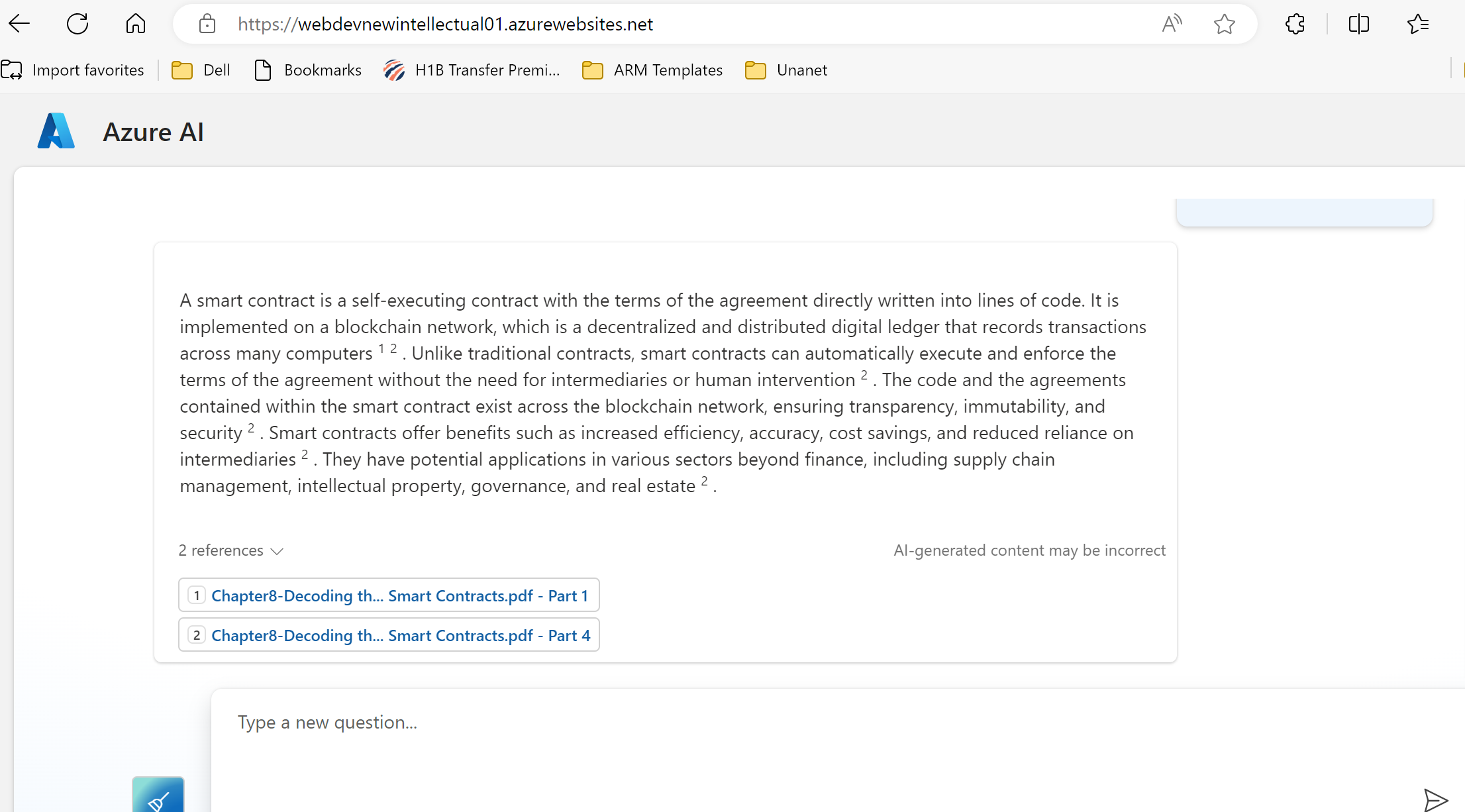Click the clear chat broom button
The width and height of the screenshot is (1465, 812).
coord(158,796)
